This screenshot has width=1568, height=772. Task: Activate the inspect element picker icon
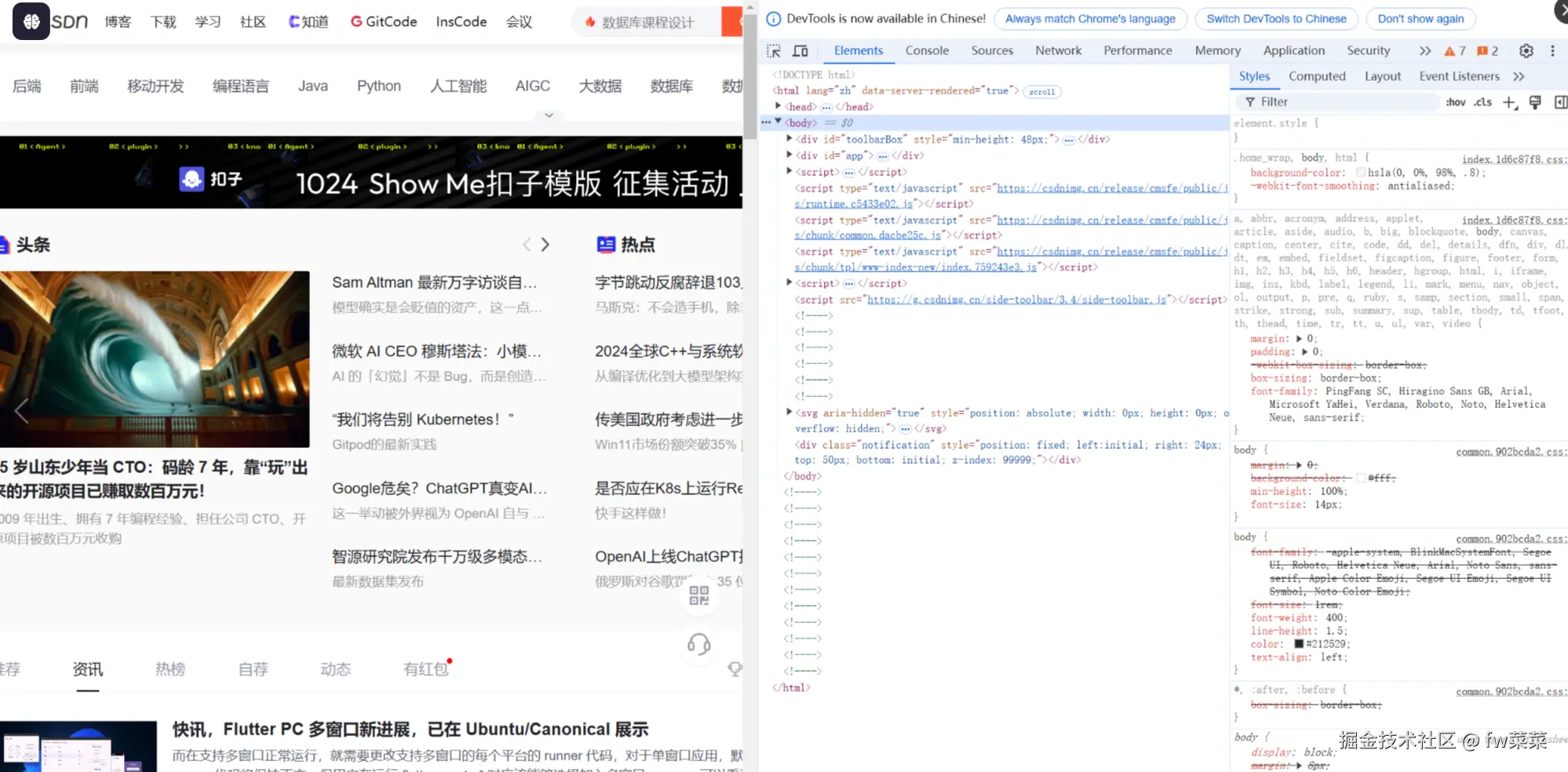tap(774, 51)
